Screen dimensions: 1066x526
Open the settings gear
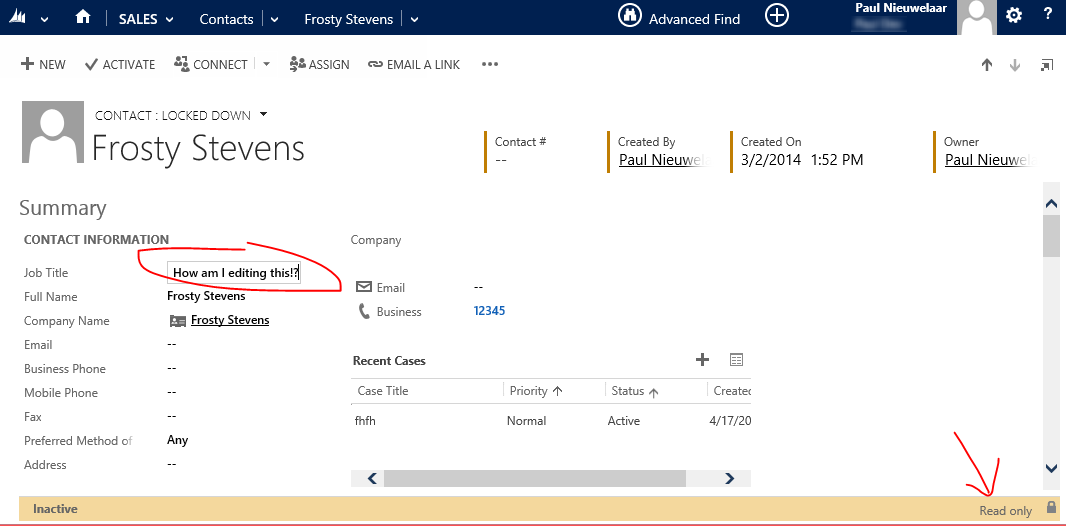pos(1014,15)
